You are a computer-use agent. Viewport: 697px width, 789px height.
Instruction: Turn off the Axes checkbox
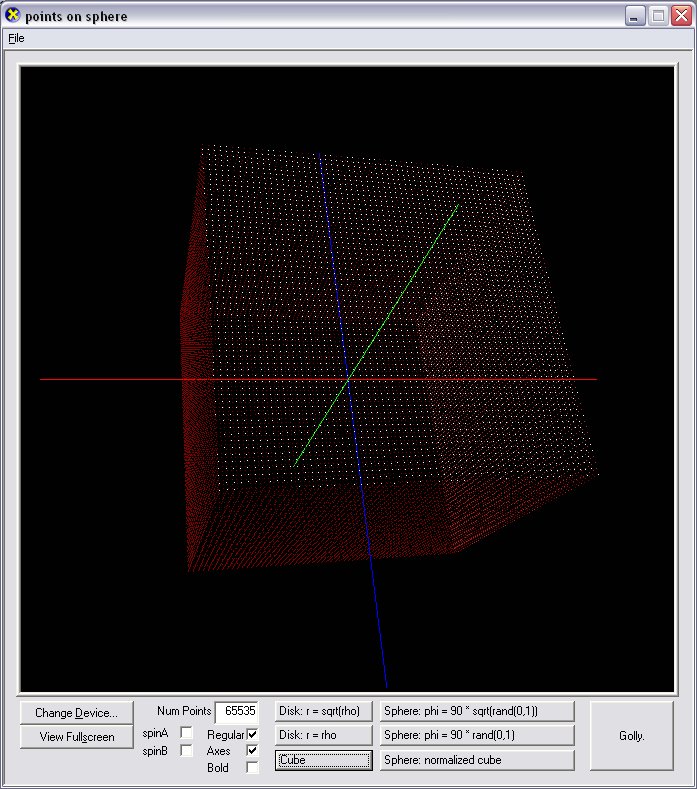[252, 750]
